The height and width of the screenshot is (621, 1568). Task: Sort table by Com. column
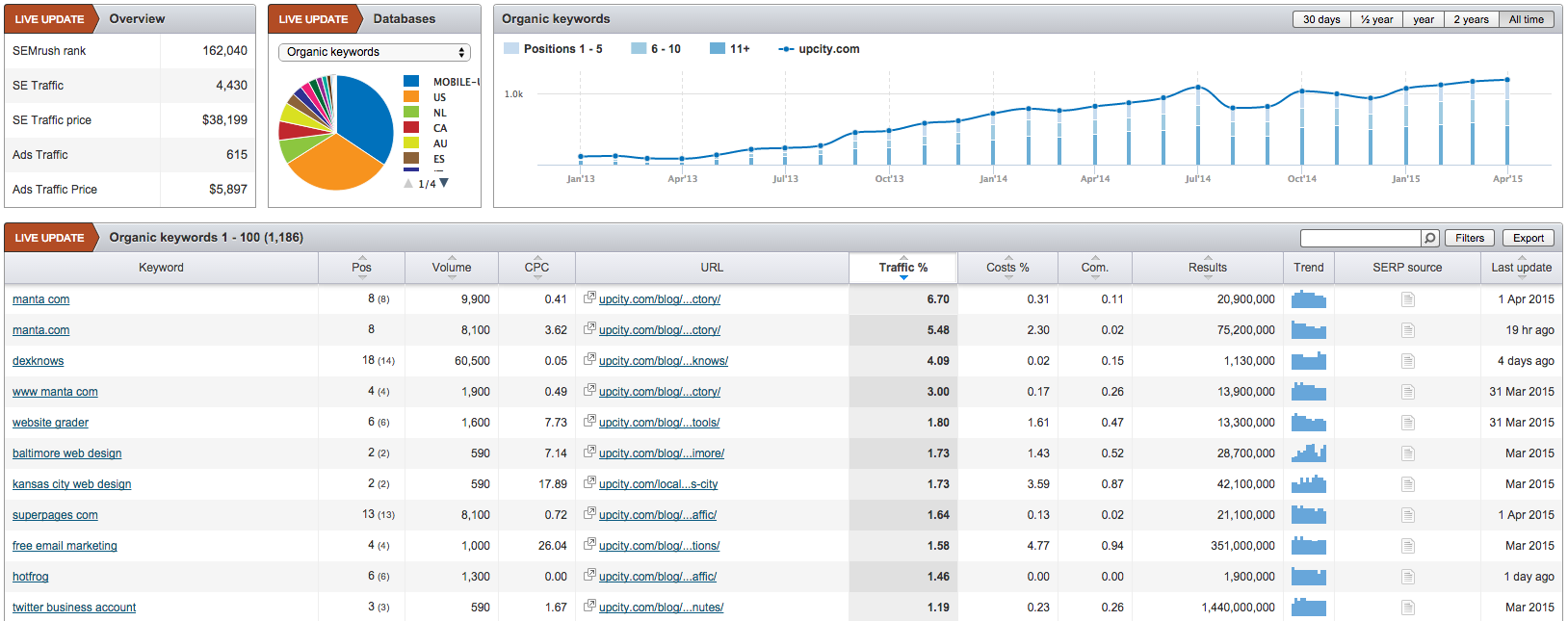click(1095, 268)
